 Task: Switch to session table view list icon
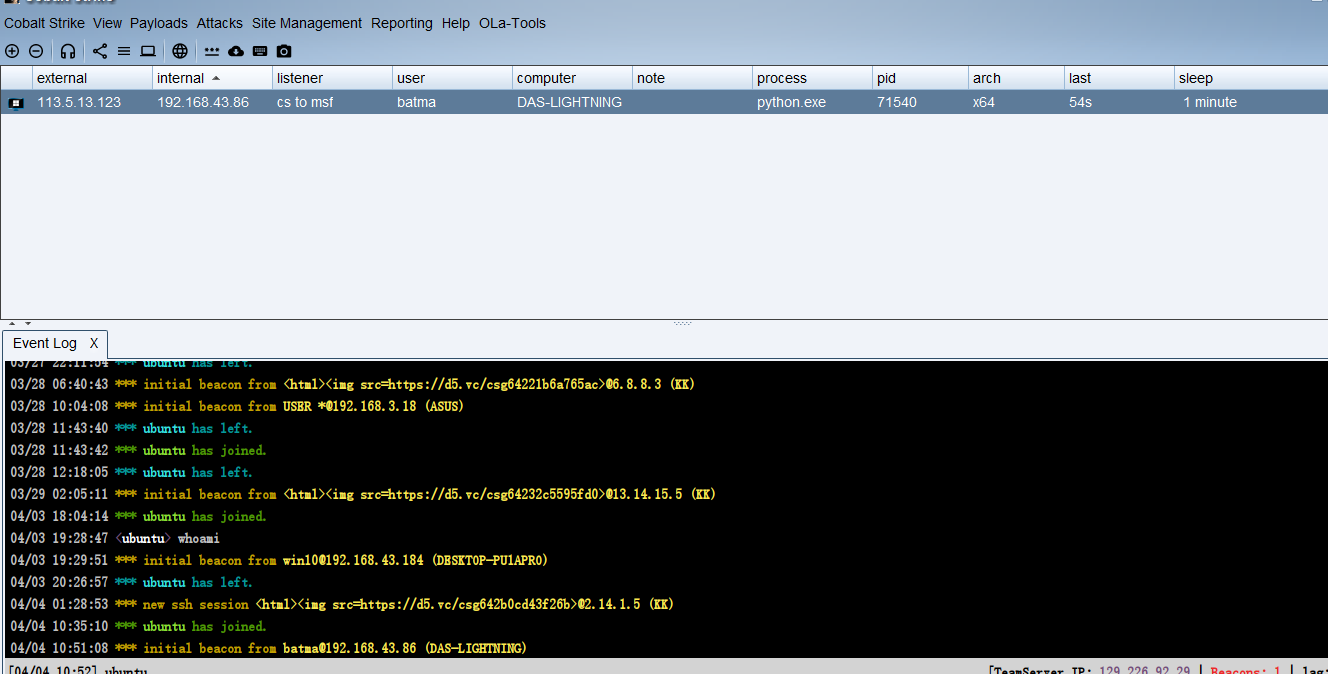tap(124, 51)
